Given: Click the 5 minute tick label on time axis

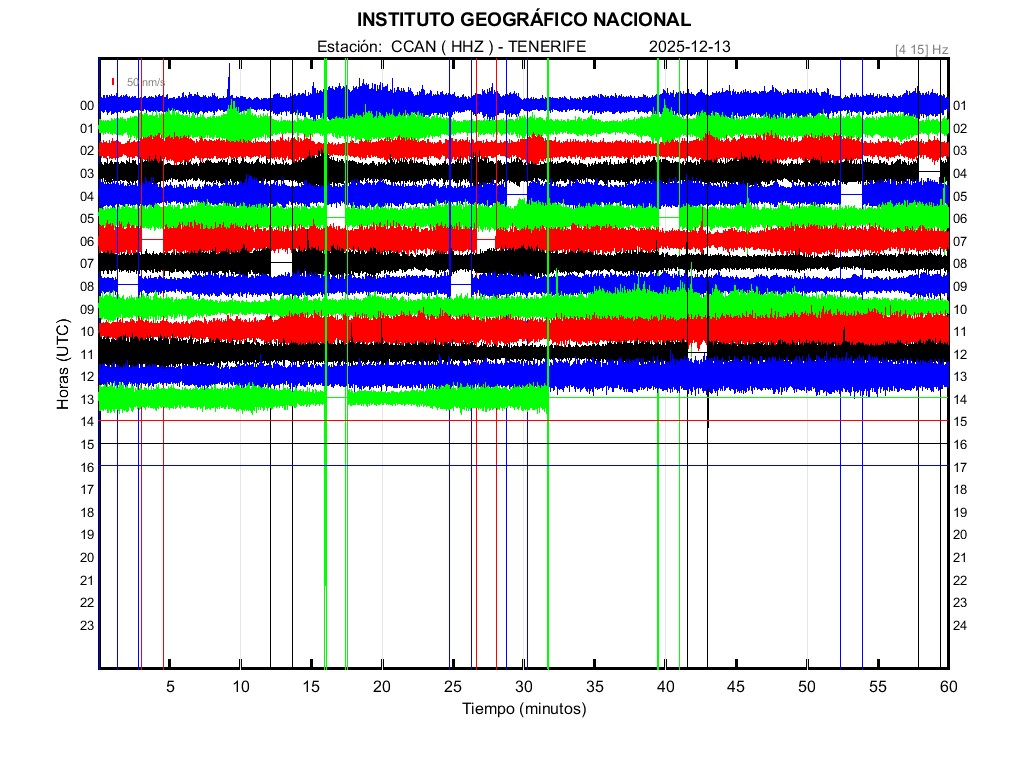Looking at the screenshot, I should 170,686.
